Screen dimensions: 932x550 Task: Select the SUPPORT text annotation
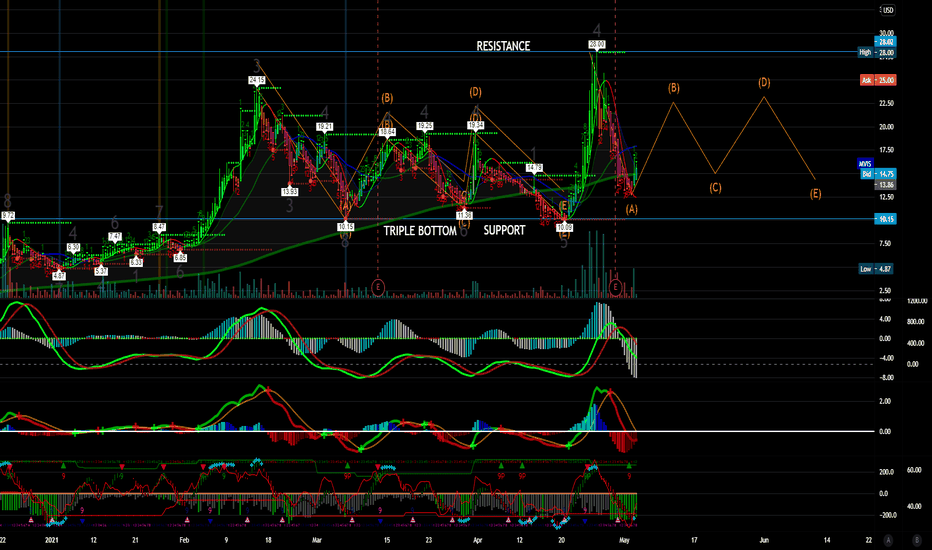504,230
